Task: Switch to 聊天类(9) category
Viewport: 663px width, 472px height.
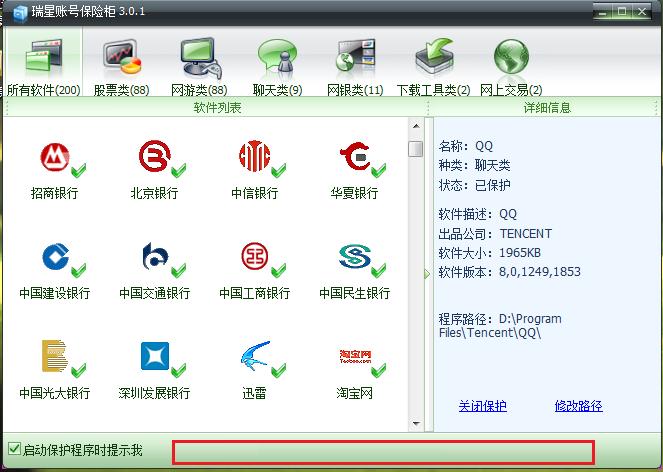Action: [x=277, y=67]
